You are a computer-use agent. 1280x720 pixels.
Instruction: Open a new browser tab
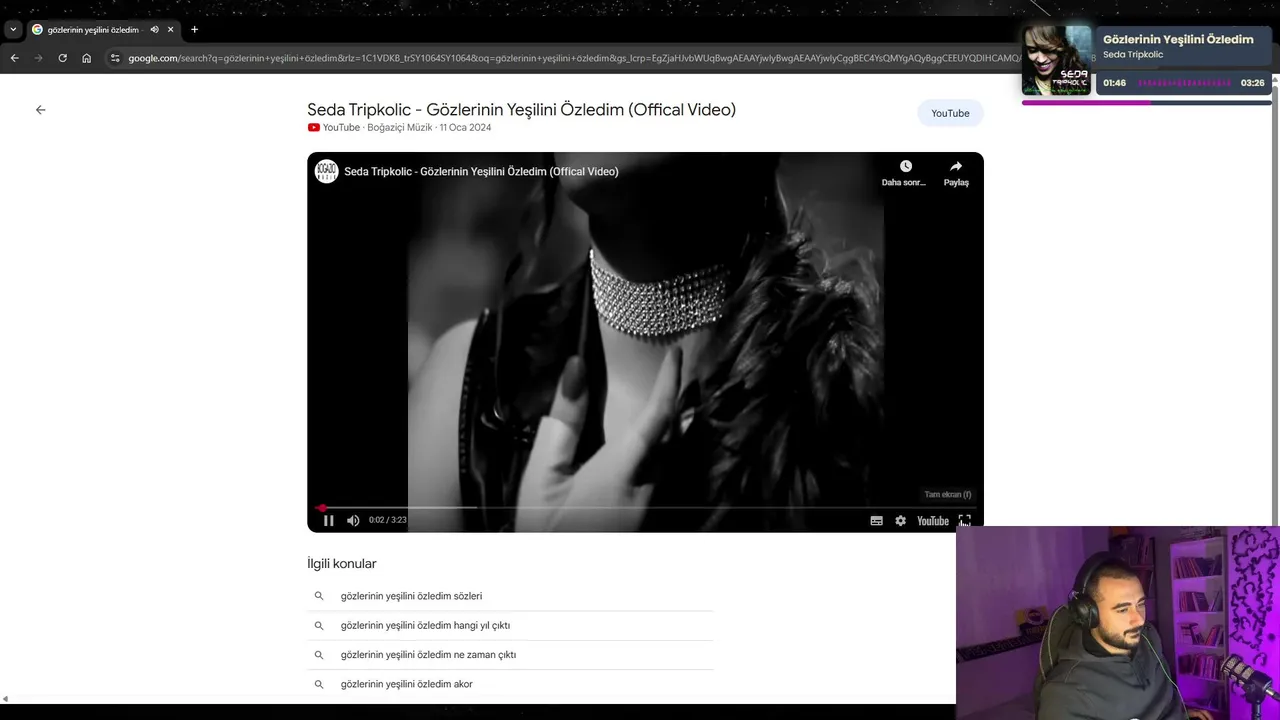click(194, 30)
